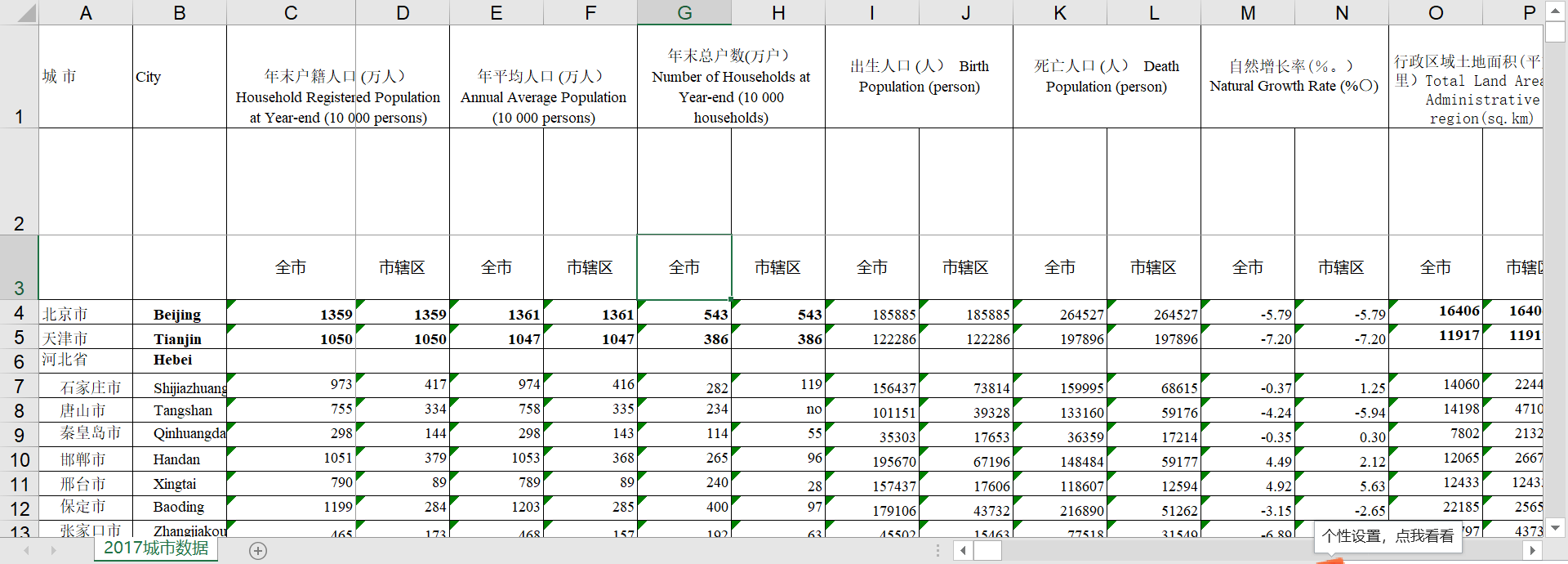Click the horizontal scrollbar thumb
Viewport: 1568px width, 564px height.
987,551
